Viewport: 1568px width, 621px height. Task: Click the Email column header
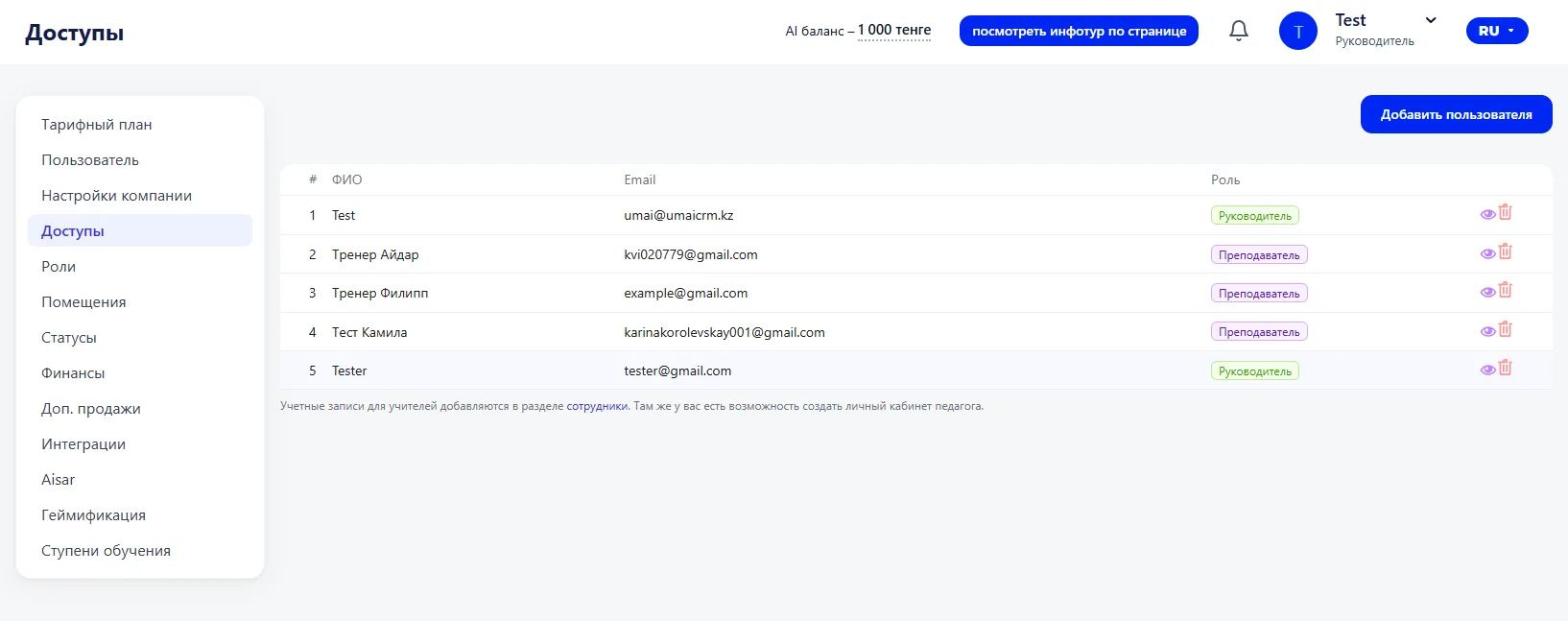tap(640, 179)
